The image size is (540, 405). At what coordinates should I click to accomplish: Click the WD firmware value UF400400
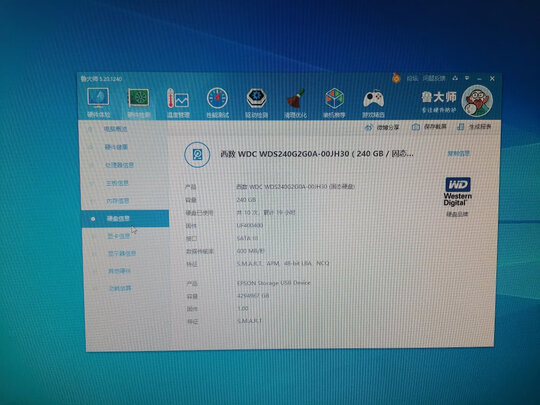tap(250, 226)
